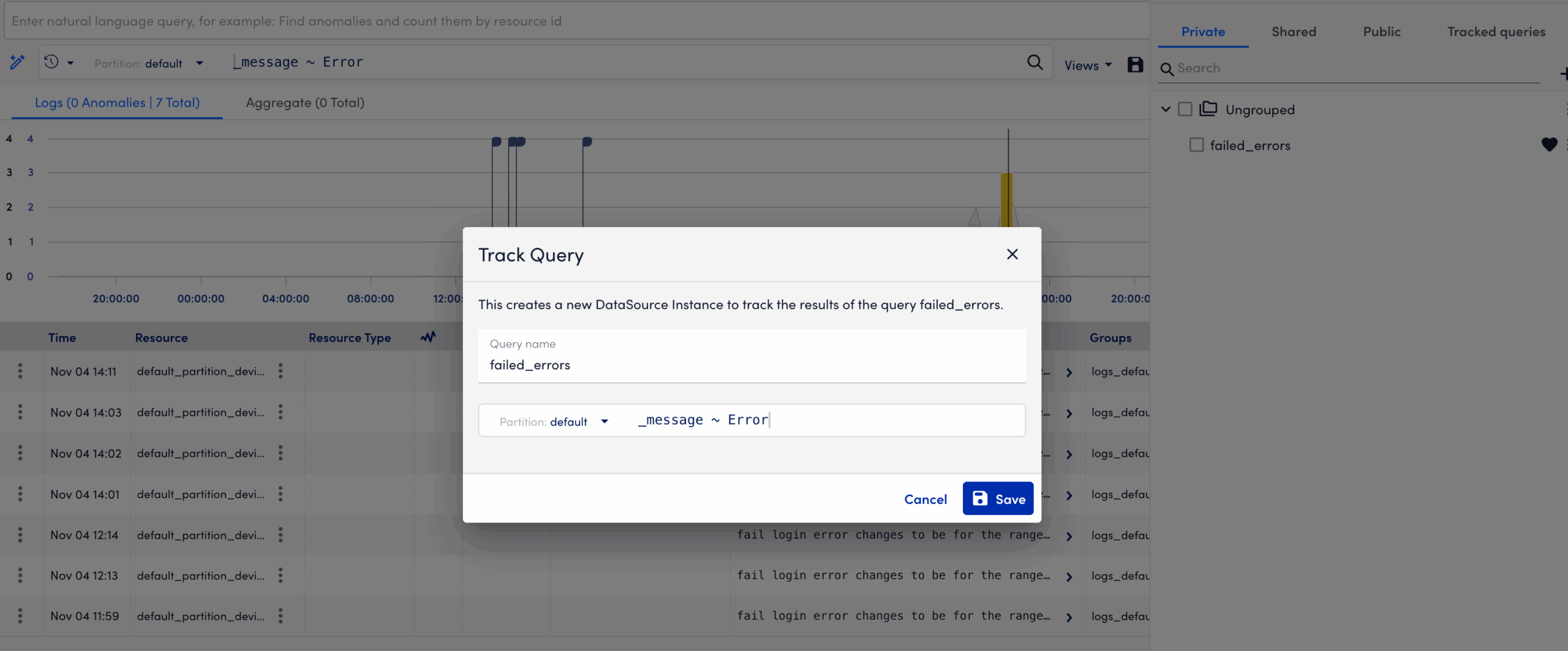Click the sparkline chart column header icon
The image size is (1568, 651).
(428, 337)
